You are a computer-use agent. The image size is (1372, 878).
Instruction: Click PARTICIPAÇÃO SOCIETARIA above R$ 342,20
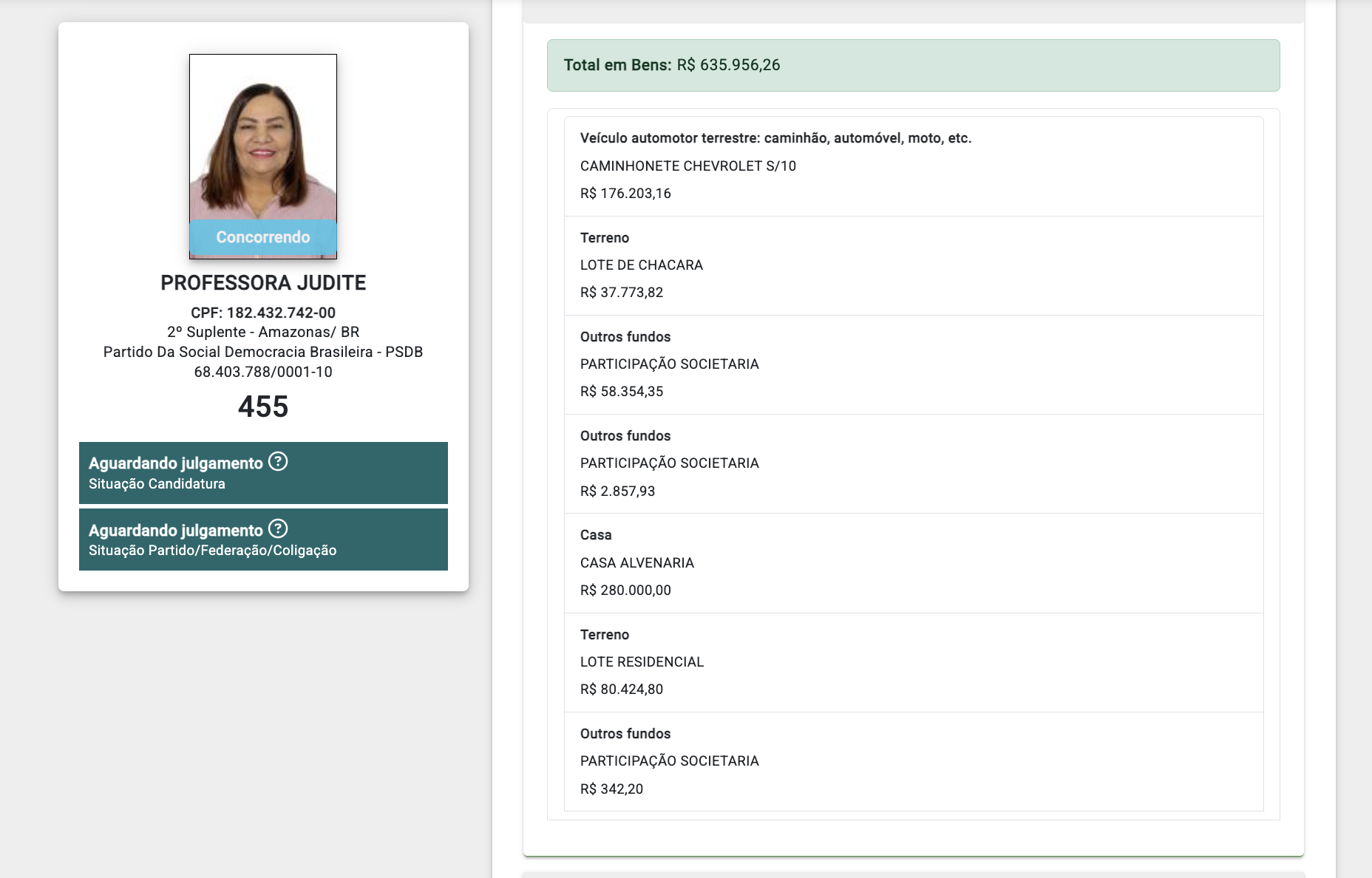coord(670,761)
